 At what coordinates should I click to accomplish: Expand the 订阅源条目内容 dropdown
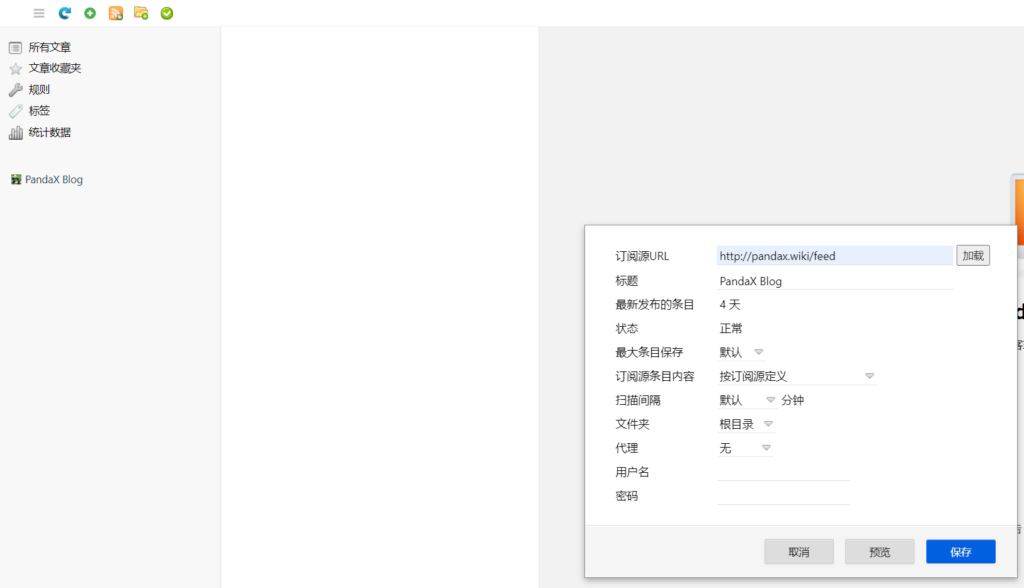tap(796, 376)
